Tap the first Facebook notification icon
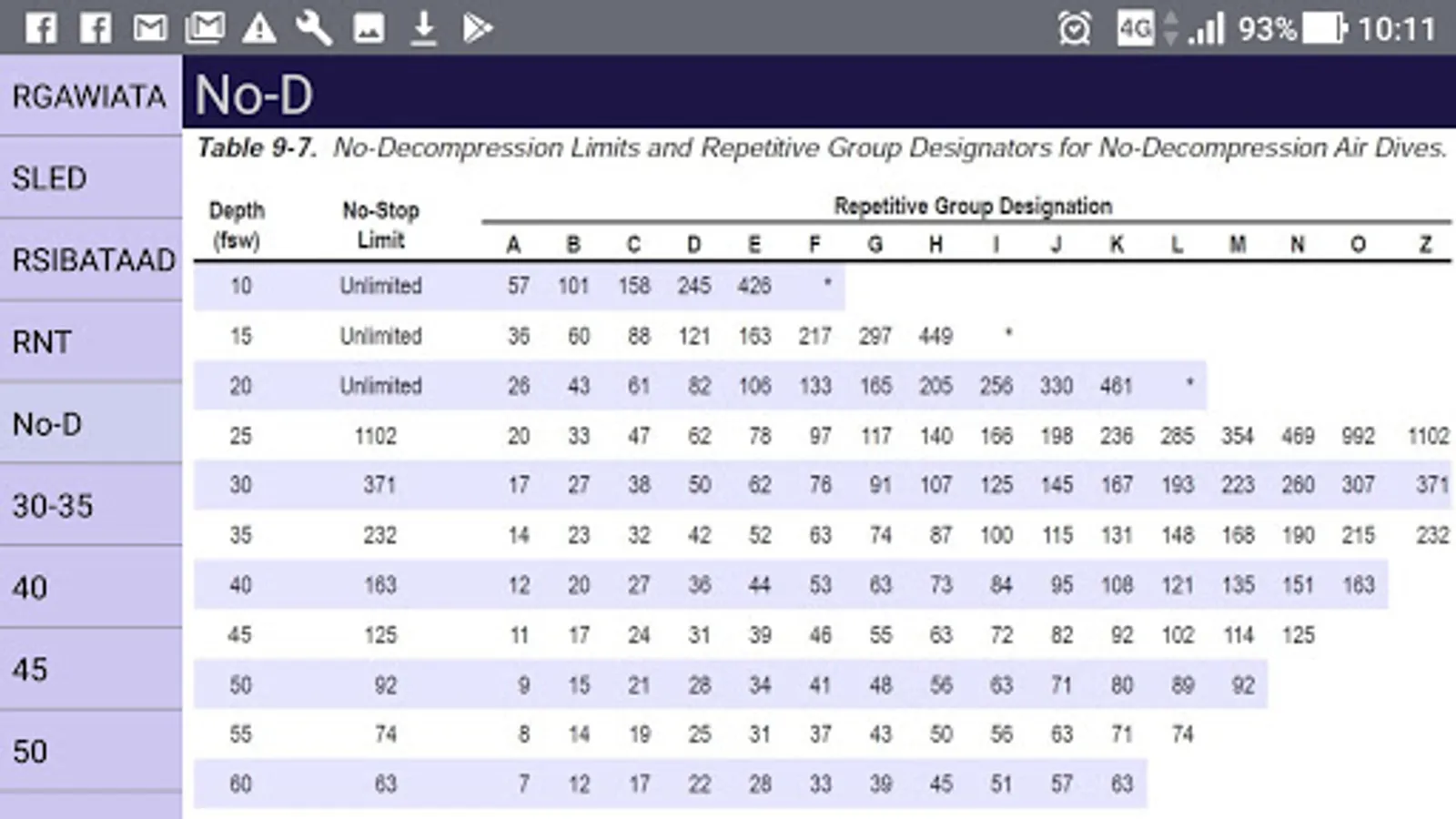1456x819 pixels. tap(41, 28)
